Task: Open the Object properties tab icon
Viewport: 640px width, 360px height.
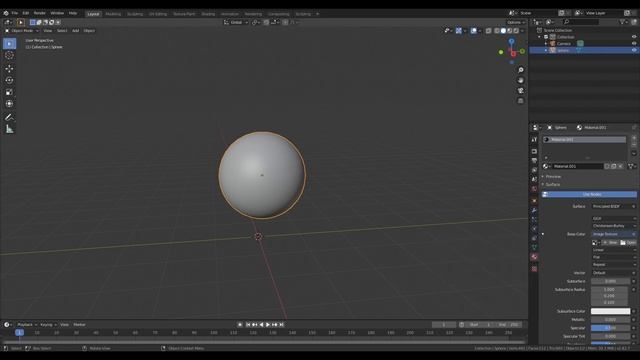Action: pos(534,201)
